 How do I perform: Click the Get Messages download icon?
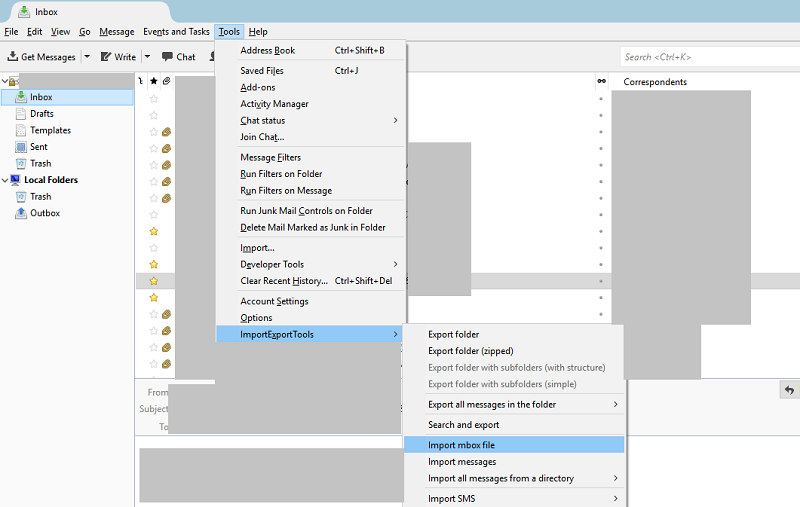point(13,56)
